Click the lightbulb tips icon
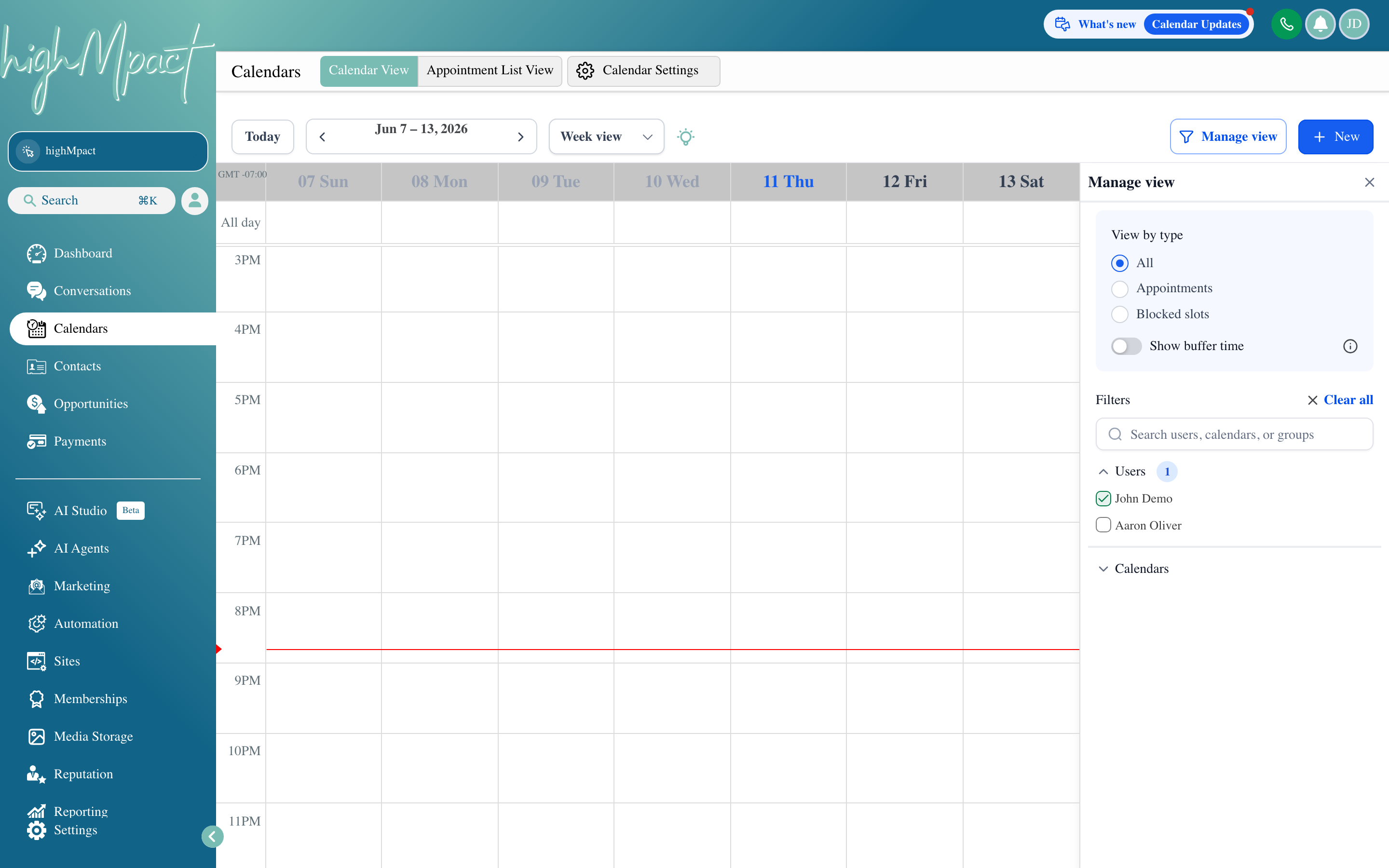This screenshot has height=868, width=1389. coord(685,136)
